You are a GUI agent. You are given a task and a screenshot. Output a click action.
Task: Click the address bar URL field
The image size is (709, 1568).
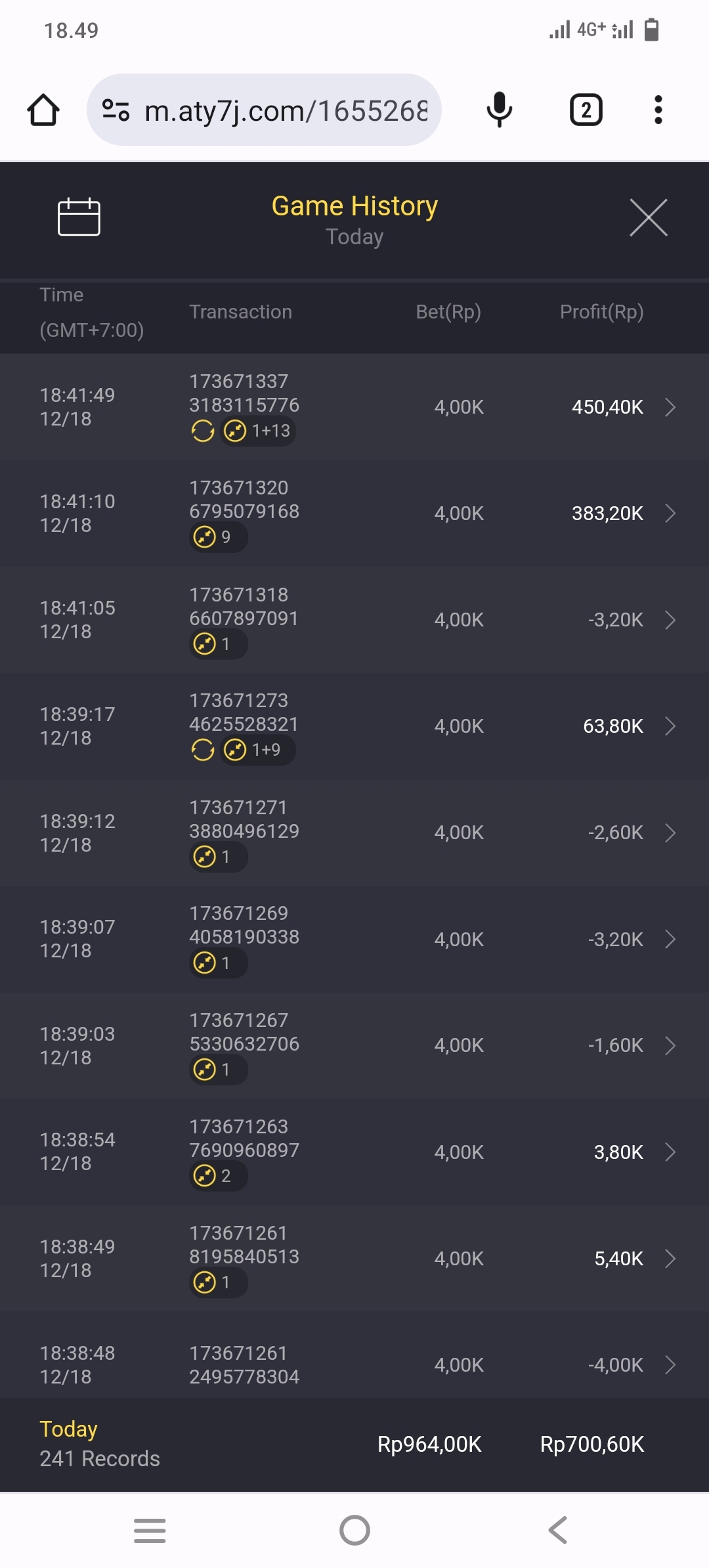pyautogui.click(x=286, y=111)
